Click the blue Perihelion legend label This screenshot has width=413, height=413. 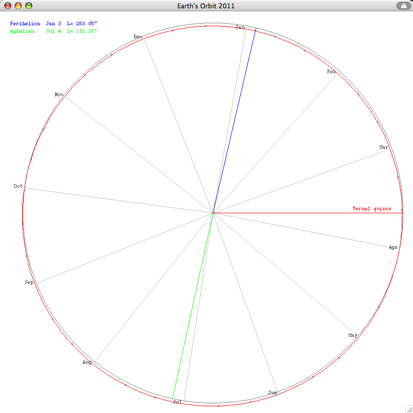(25, 24)
